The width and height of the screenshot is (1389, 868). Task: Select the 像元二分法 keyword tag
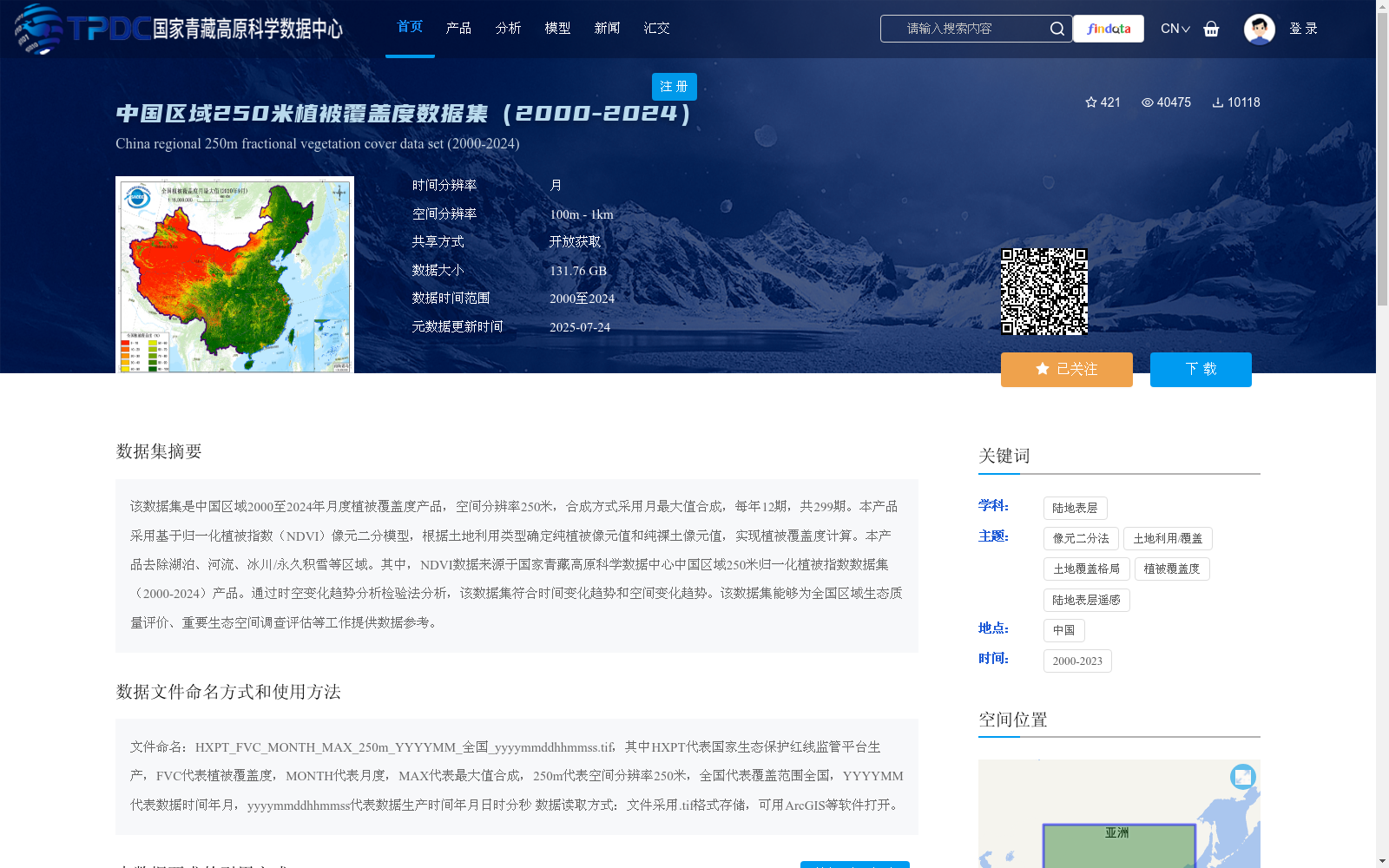(1081, 539)
